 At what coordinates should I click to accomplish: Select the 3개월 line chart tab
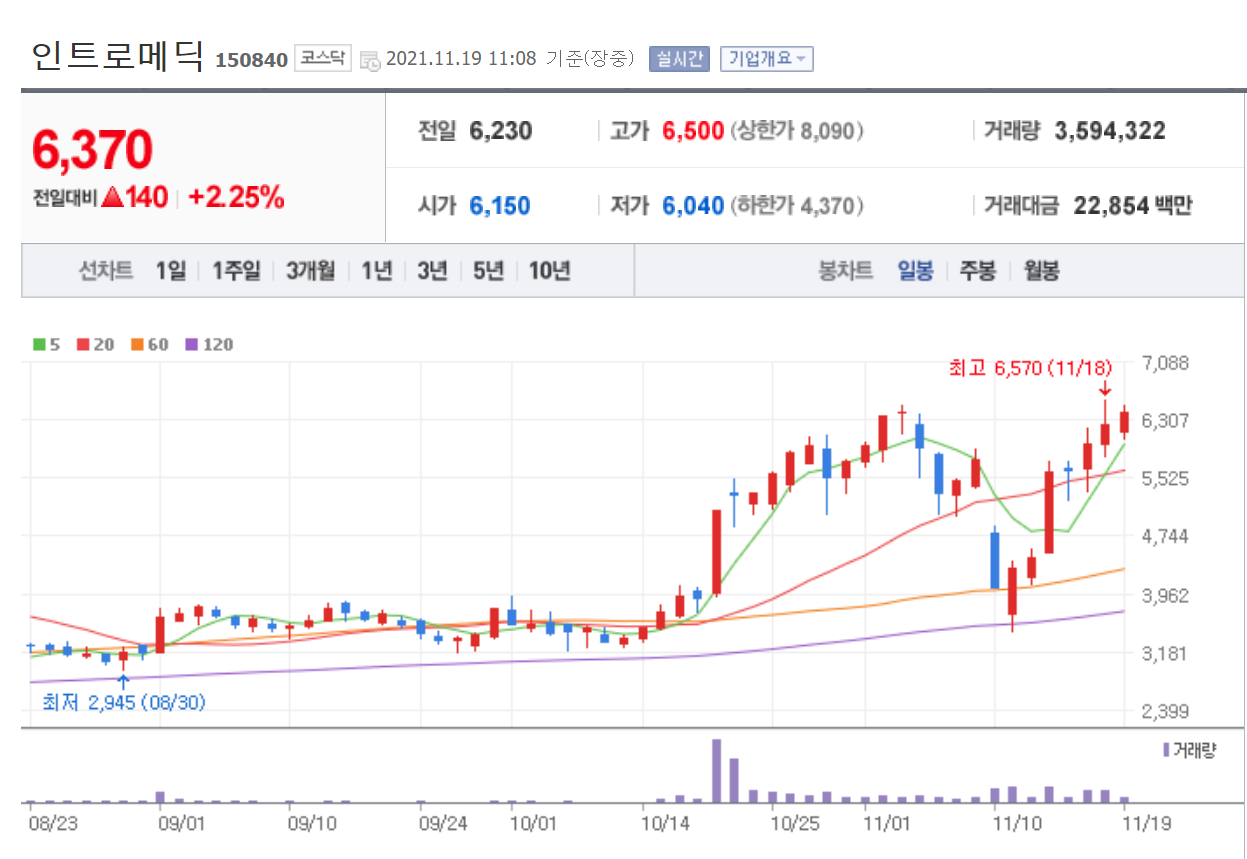click(310, 270)
